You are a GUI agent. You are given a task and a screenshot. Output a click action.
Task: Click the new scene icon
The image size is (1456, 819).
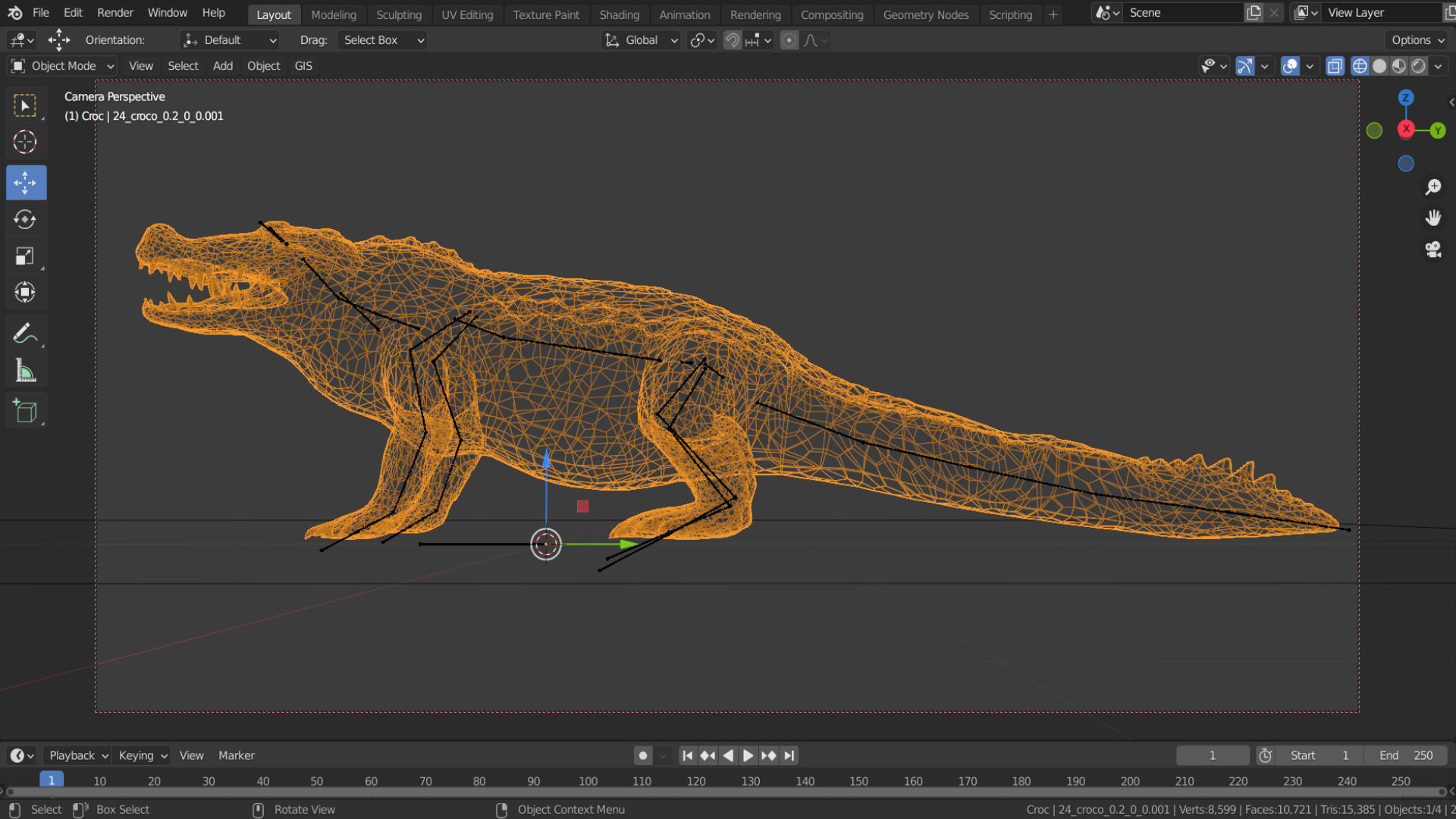point(1254,13)
